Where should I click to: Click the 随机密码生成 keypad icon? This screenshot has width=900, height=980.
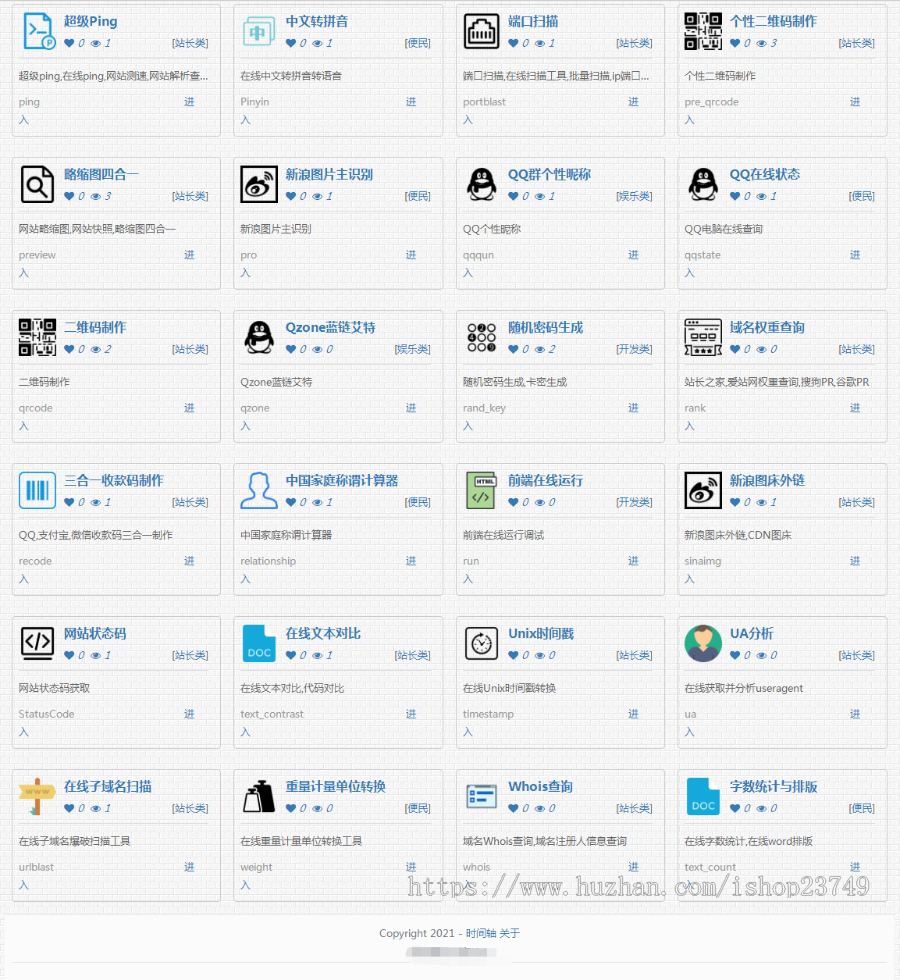coord(481,338)
